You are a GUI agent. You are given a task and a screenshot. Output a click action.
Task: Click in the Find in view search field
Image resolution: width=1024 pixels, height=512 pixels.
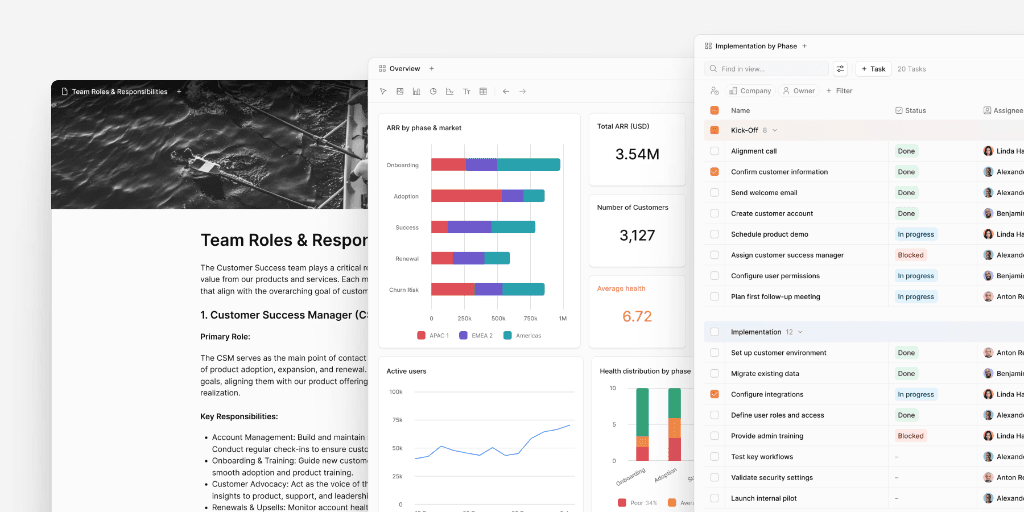coord(767,69)
